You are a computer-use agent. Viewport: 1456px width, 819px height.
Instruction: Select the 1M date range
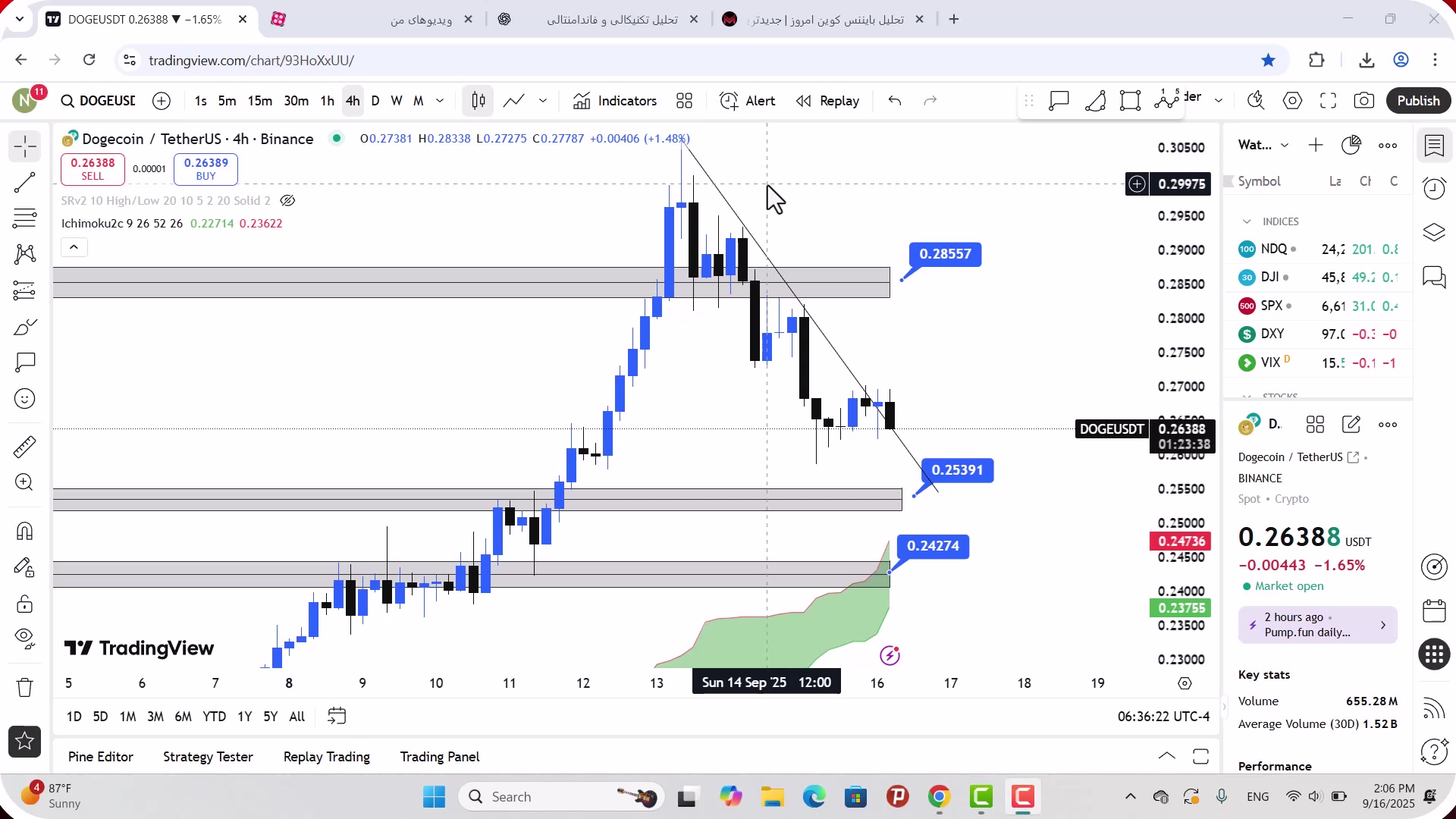[x=128, y=717]
